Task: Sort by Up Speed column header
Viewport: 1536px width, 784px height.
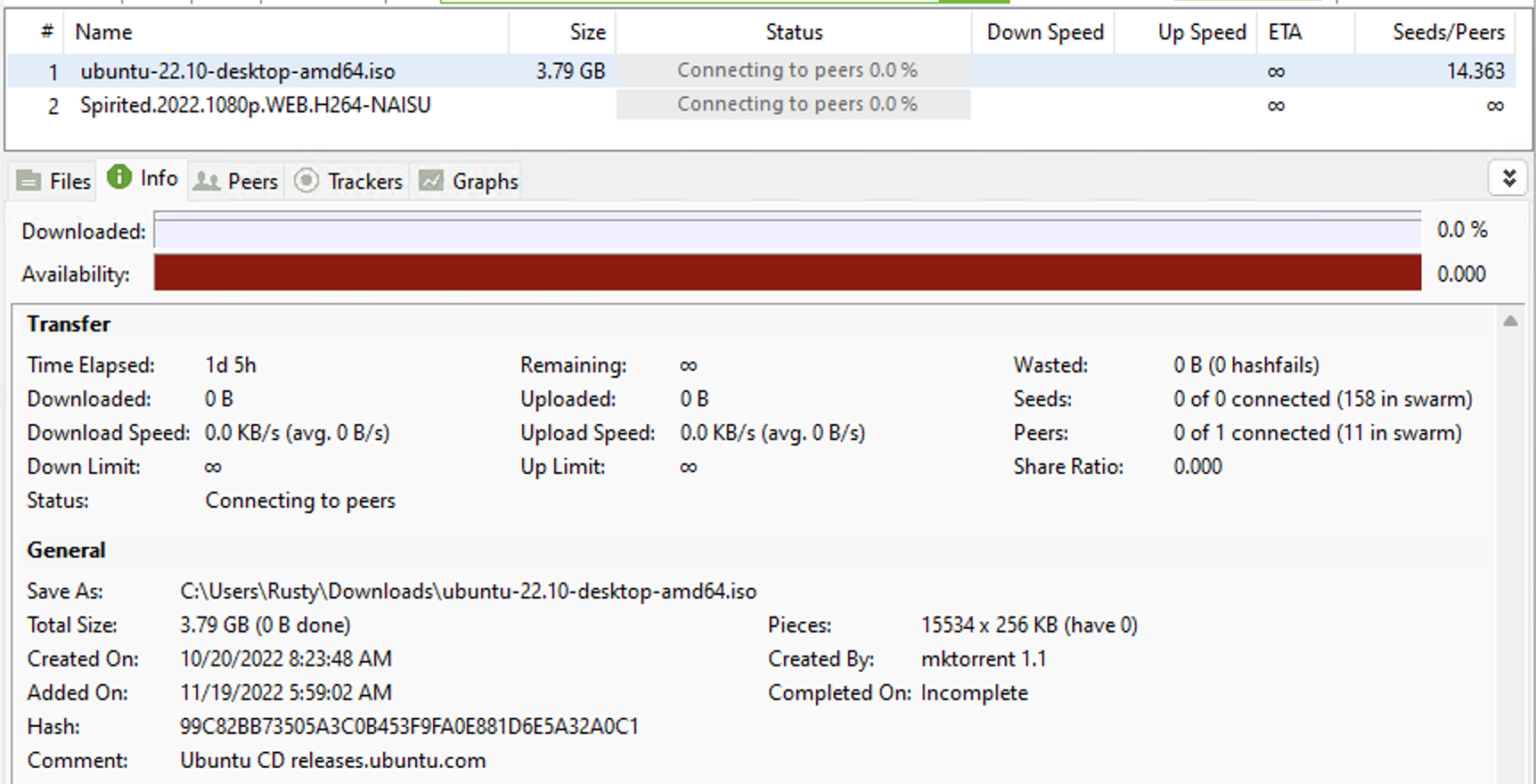Action: point(1186,32)
